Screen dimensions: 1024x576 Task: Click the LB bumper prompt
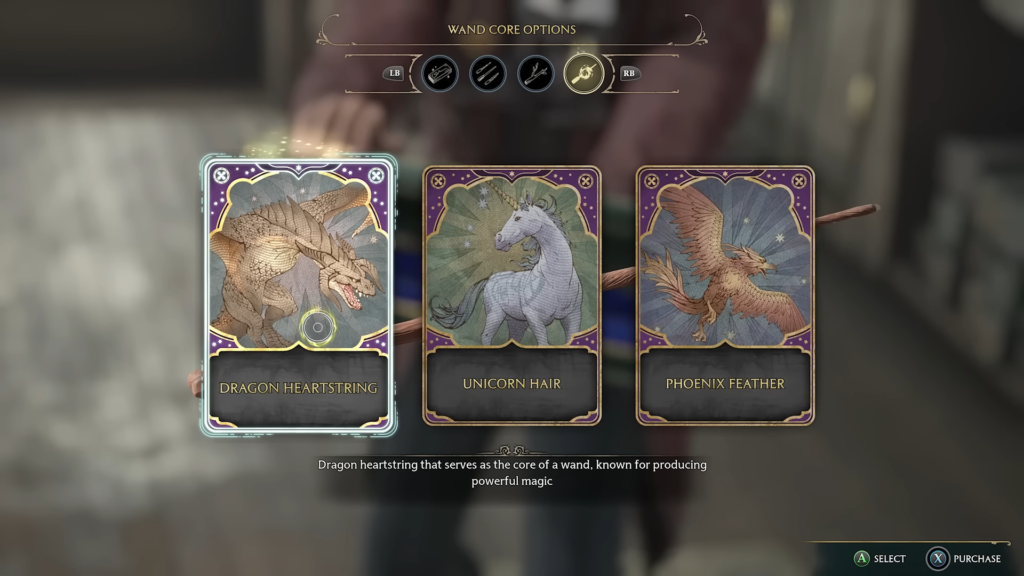(394, 73)
